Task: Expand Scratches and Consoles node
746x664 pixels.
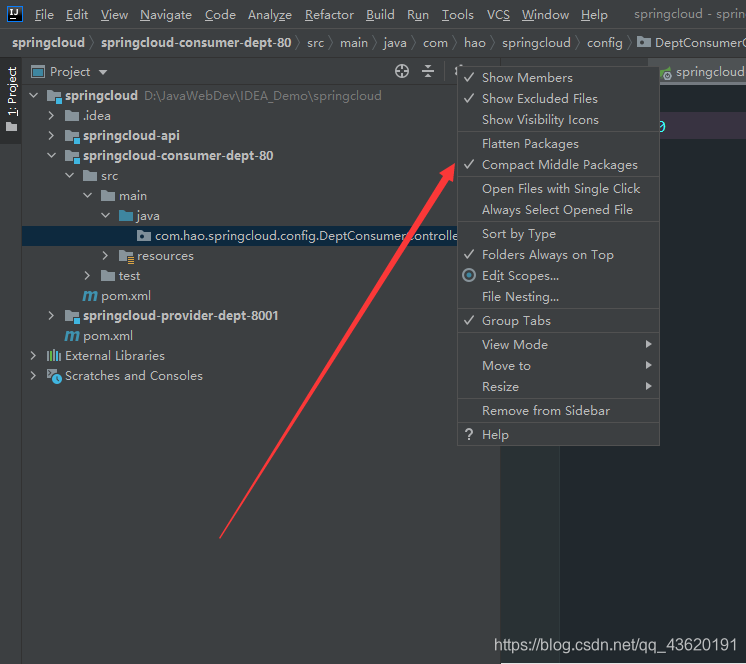Action: coord(33,375)
